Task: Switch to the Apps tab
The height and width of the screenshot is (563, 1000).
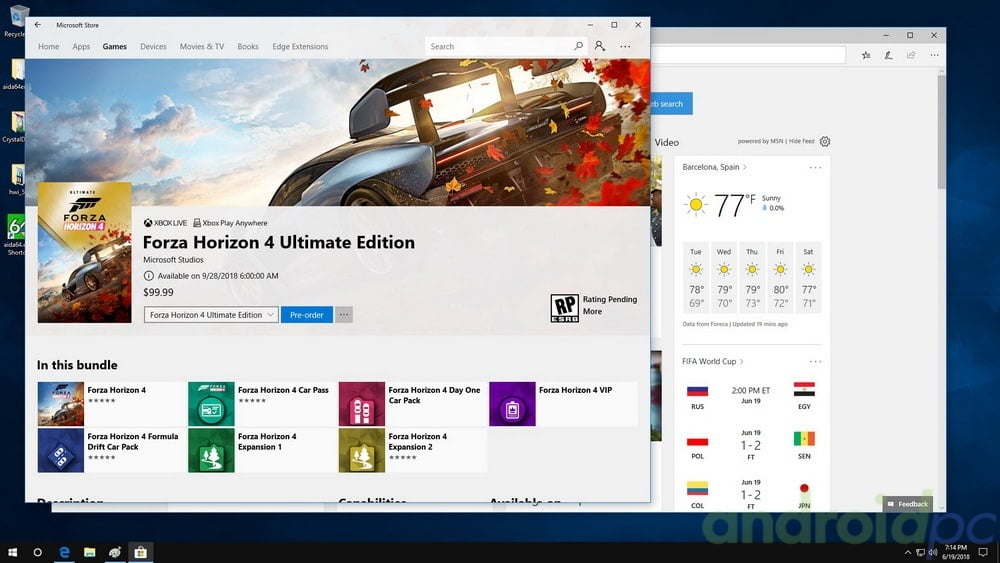Action: [81, 47]
